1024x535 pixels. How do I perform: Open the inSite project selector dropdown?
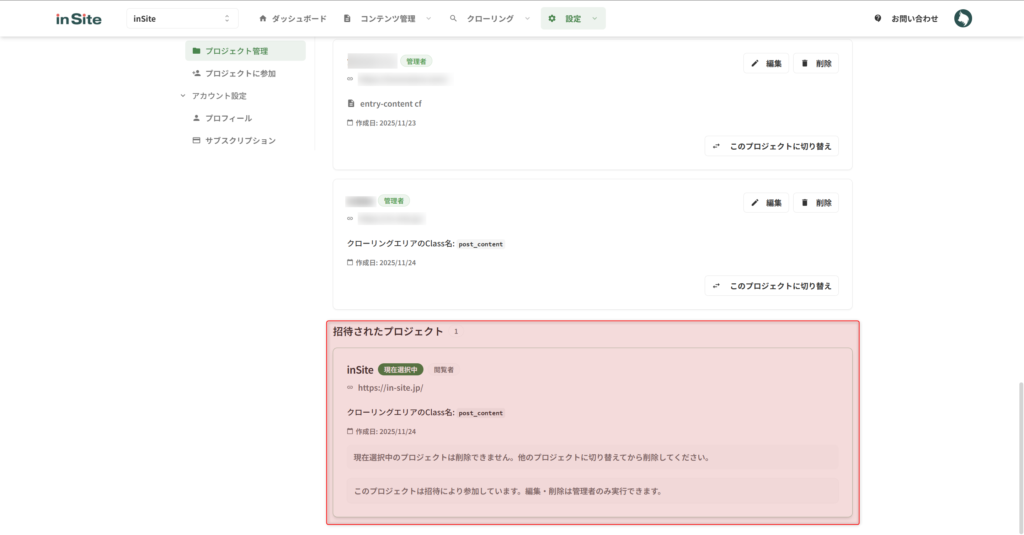tap(182, 18)
